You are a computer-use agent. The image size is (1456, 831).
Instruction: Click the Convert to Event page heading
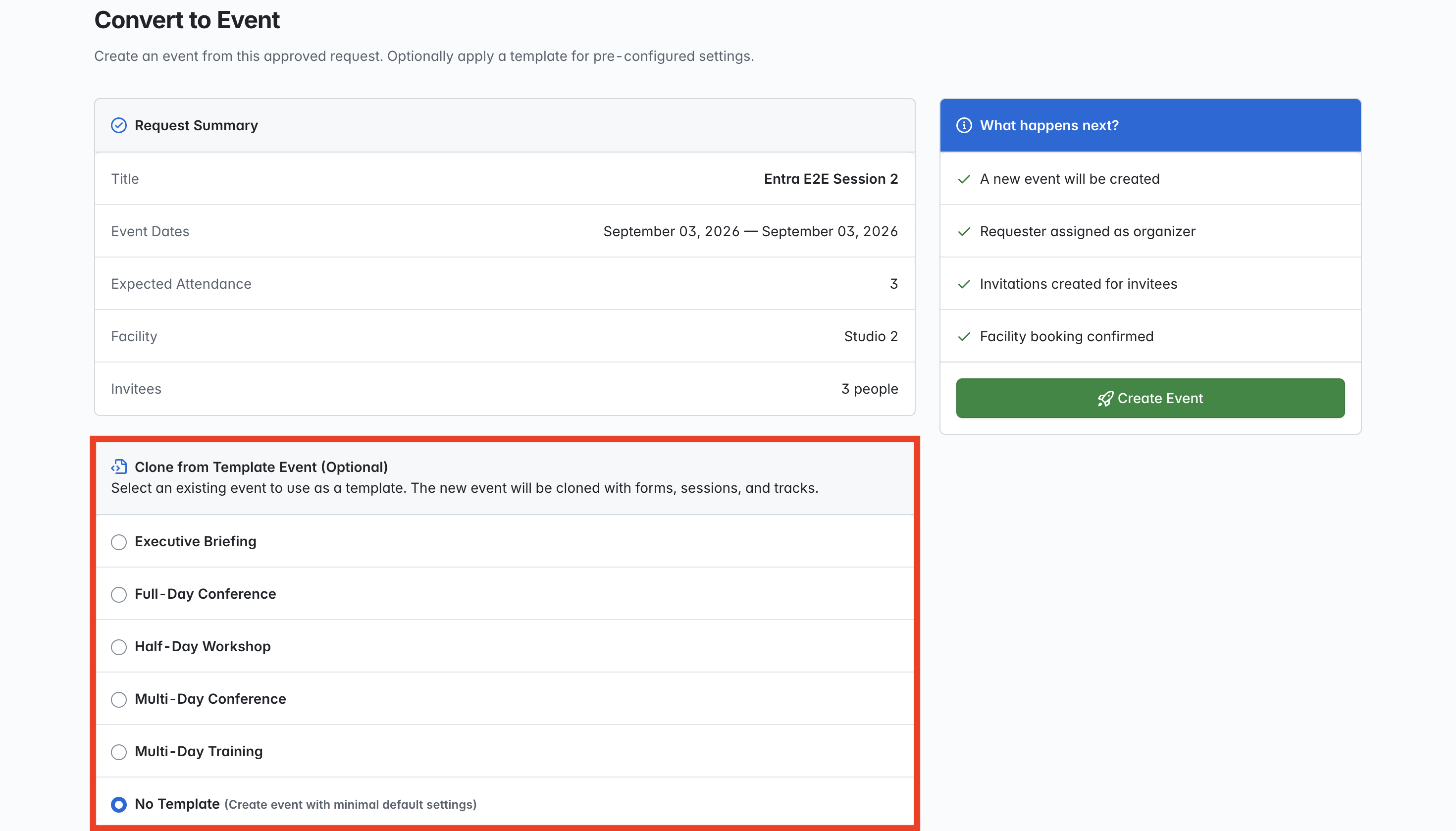(187, 20)
